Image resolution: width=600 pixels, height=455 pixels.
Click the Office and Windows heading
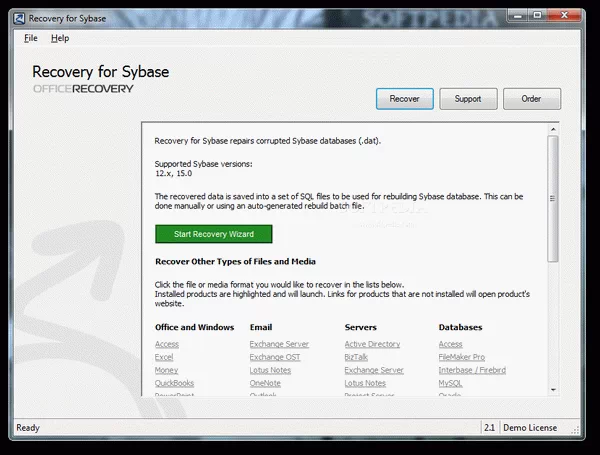[x=194, y=327]
